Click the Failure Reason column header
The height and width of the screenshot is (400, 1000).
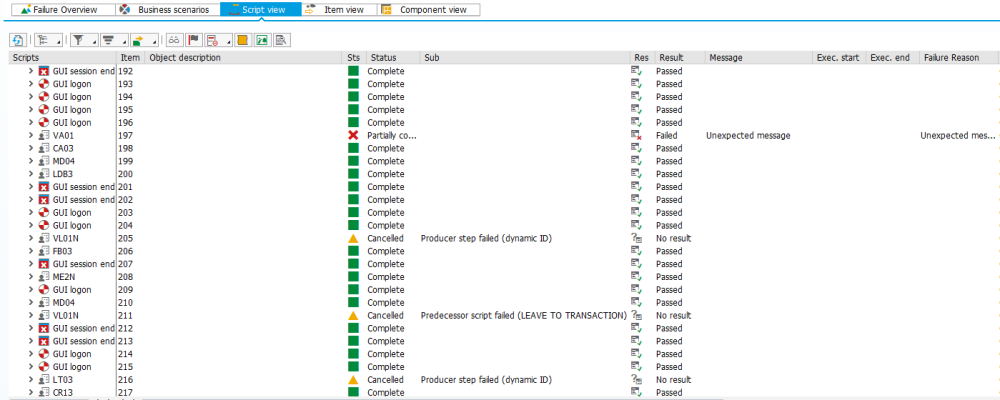click(958, 57)
